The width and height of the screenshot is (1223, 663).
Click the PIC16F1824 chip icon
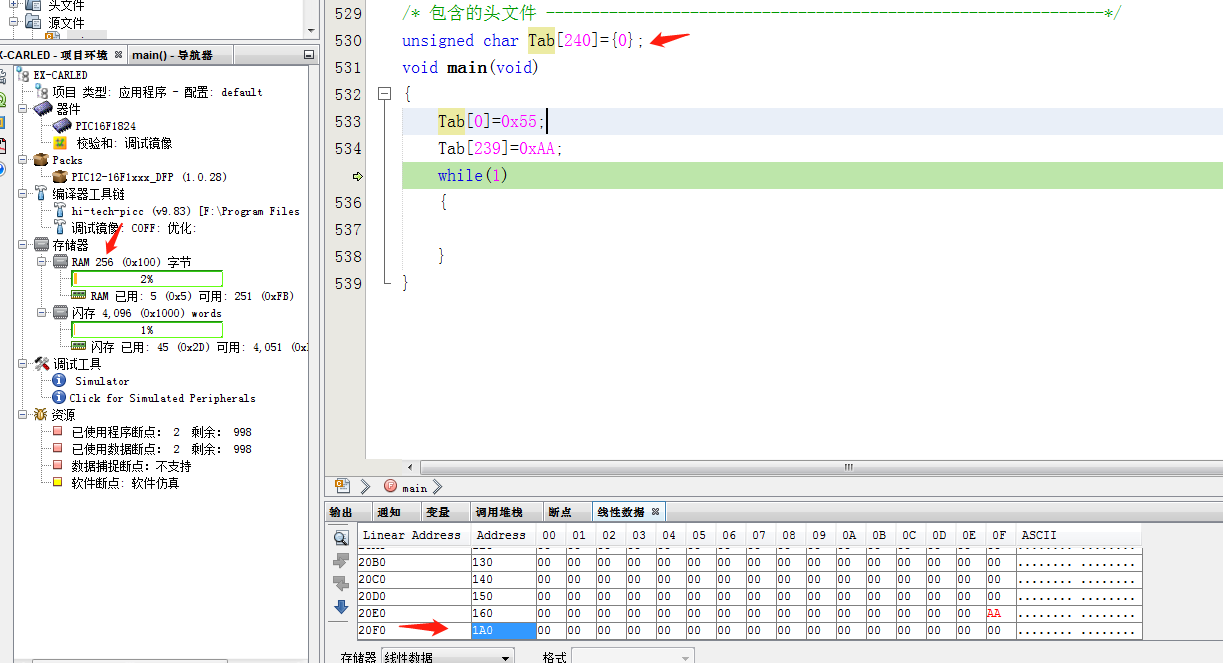click(x=62, y=126)
